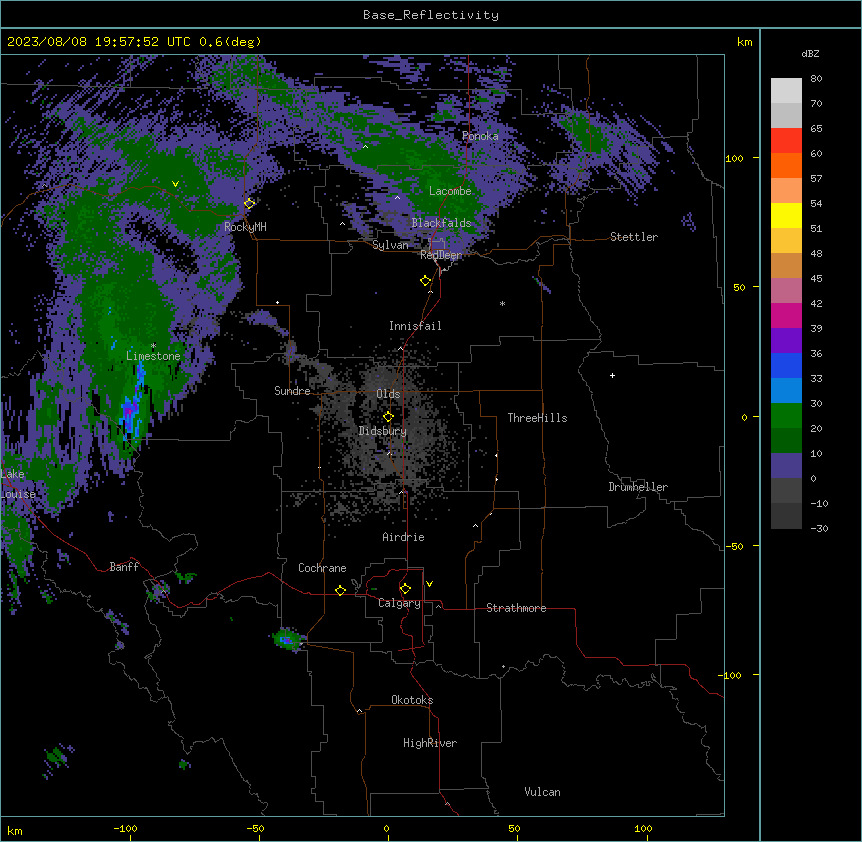Click the Strathmore label
Image resolution: width=862 pixels, height=842 pixels.
coord(516,608)
